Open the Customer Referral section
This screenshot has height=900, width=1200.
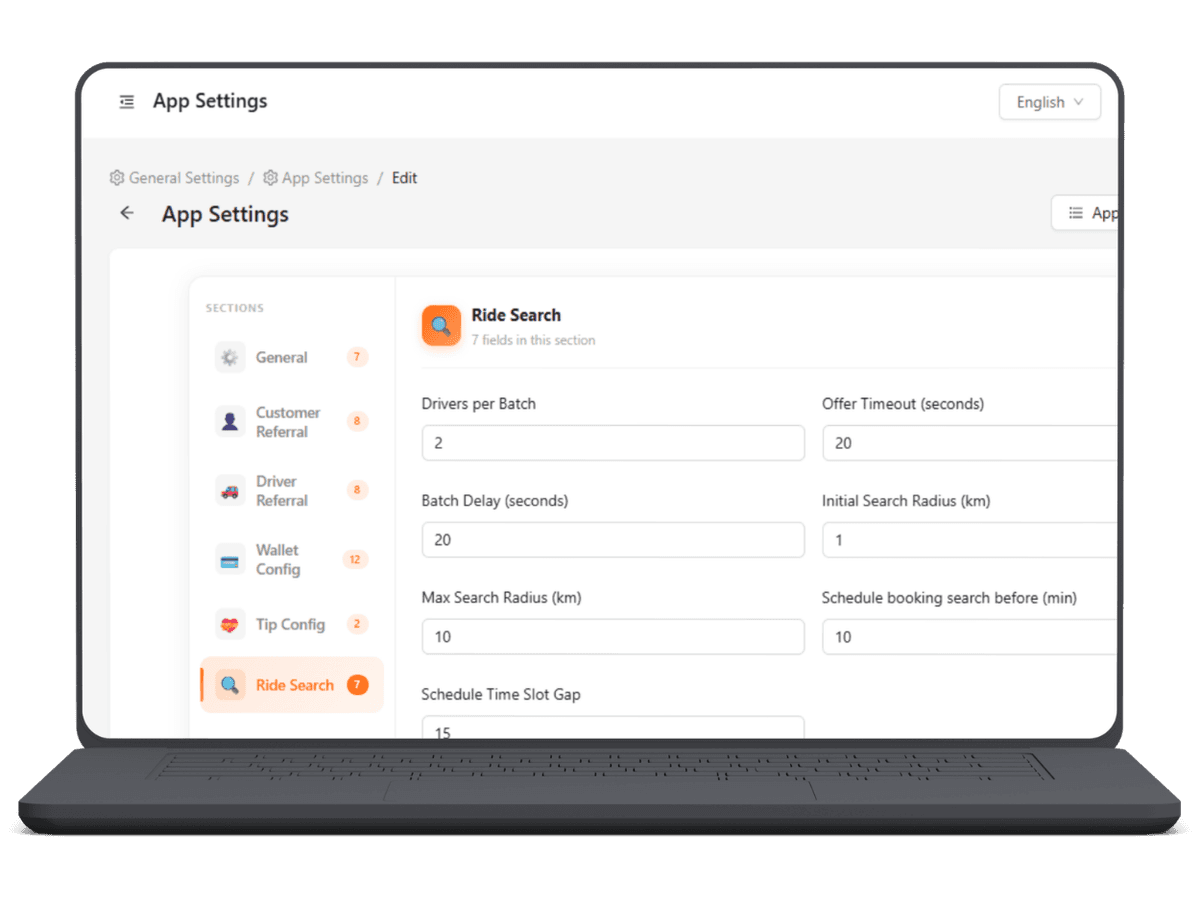(292, 422)
